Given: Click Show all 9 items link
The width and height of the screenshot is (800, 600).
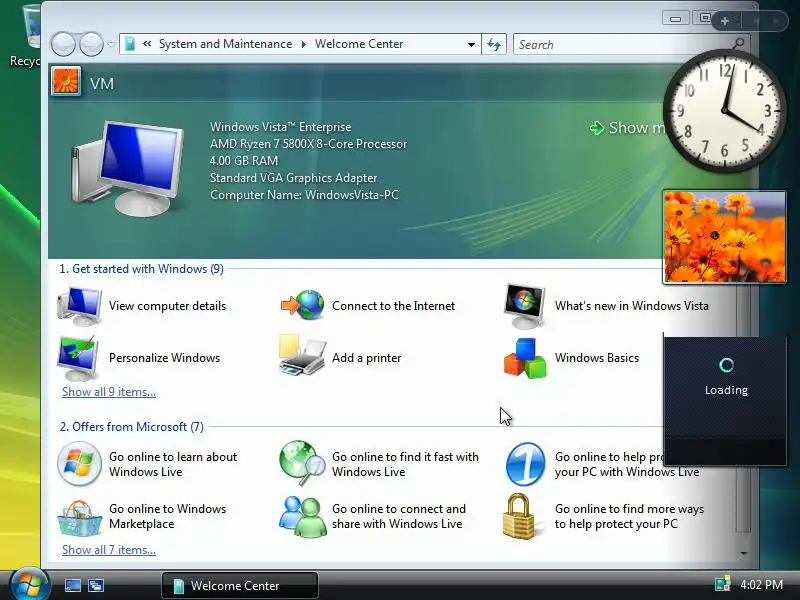Looking at the screenshot, I should 109,392.
